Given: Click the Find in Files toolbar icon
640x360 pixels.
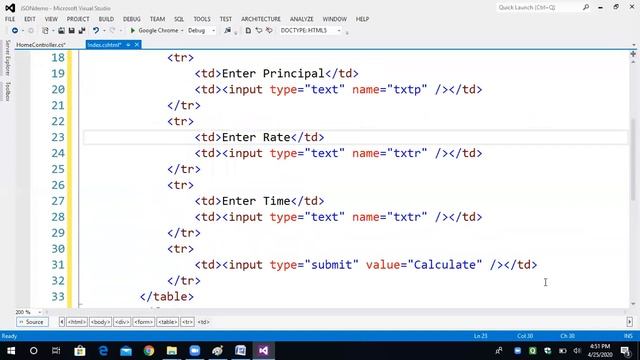Looking at the screenshot, I should click(x=228, y=31).
